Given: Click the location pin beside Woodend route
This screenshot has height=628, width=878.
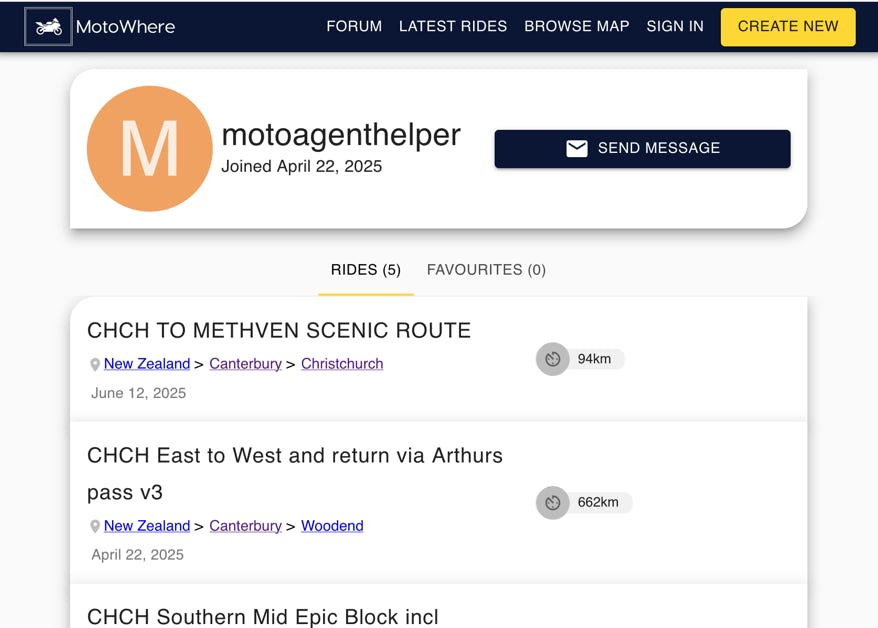Looking at the screenshot, I should [95, 526].
